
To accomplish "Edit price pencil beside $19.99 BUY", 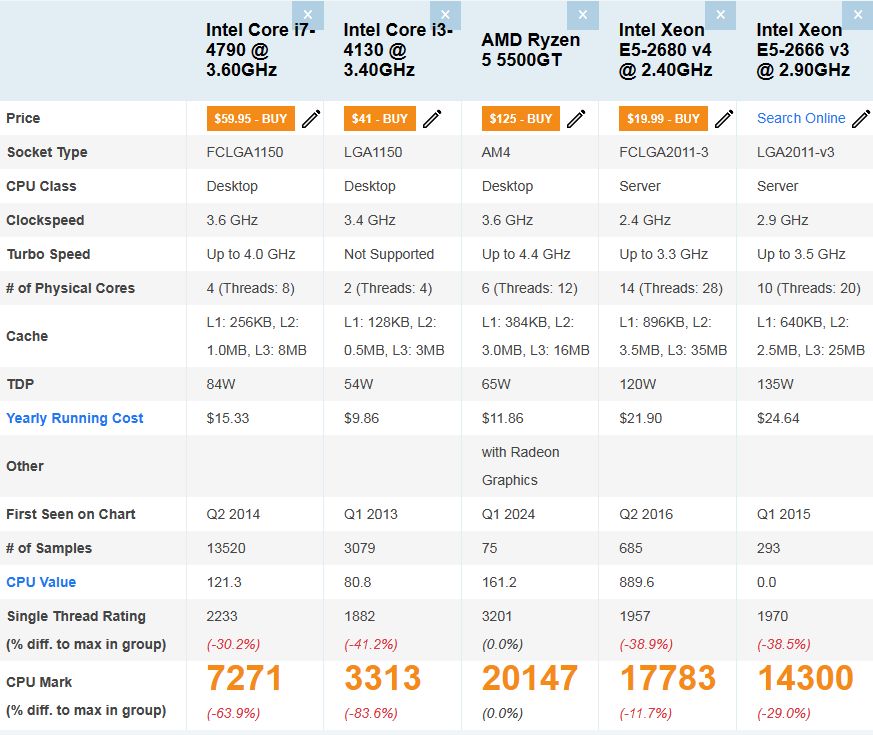I will 724,119.
